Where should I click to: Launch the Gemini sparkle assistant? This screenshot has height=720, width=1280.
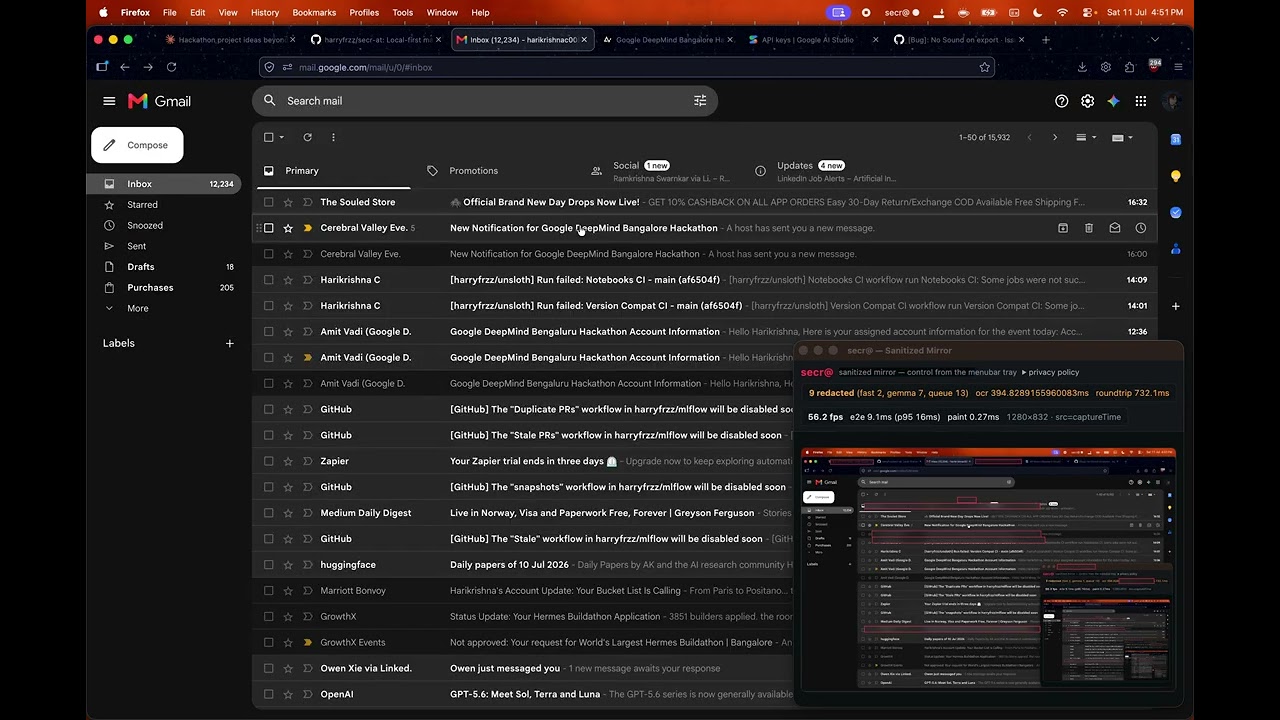(x=1114, y=101)
